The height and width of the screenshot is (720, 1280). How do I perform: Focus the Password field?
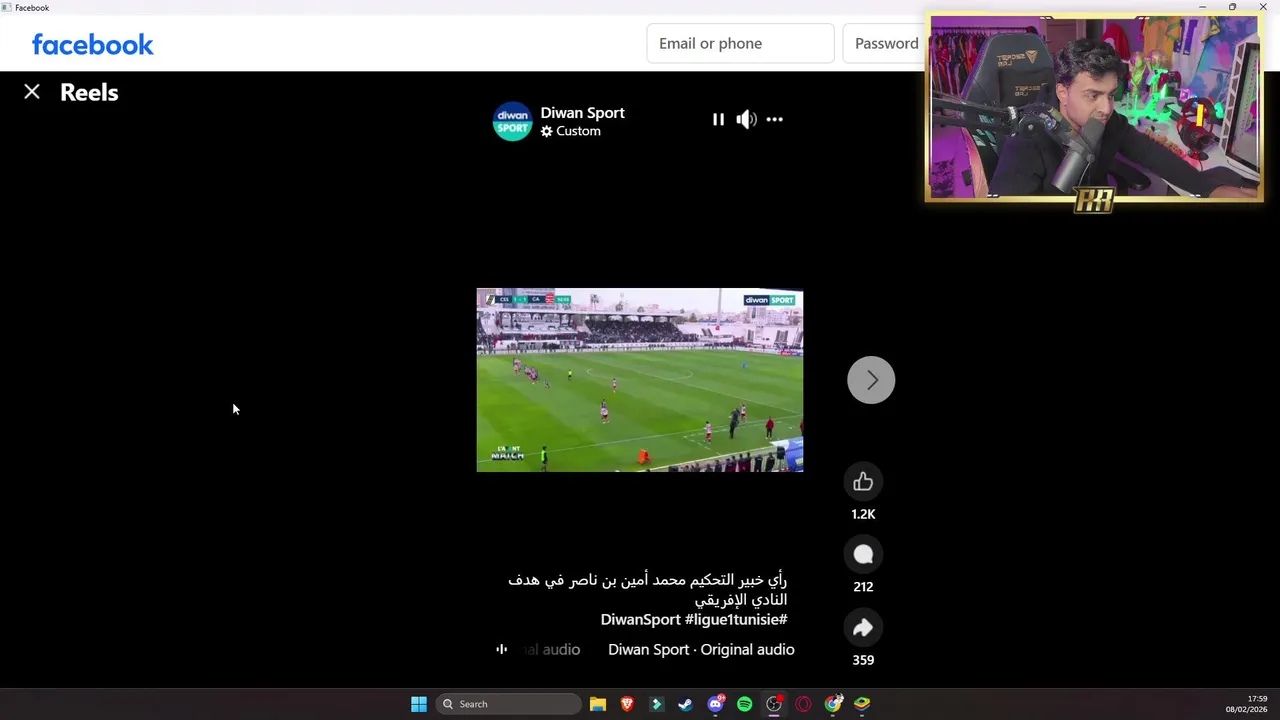(x=886, y=43)
